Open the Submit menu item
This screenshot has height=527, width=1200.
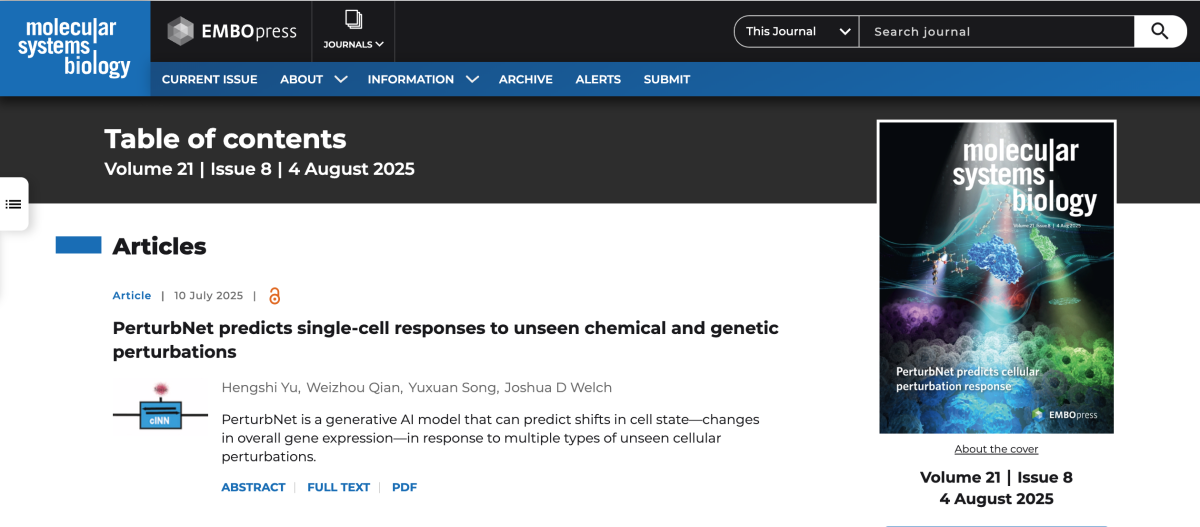(667, 79)
